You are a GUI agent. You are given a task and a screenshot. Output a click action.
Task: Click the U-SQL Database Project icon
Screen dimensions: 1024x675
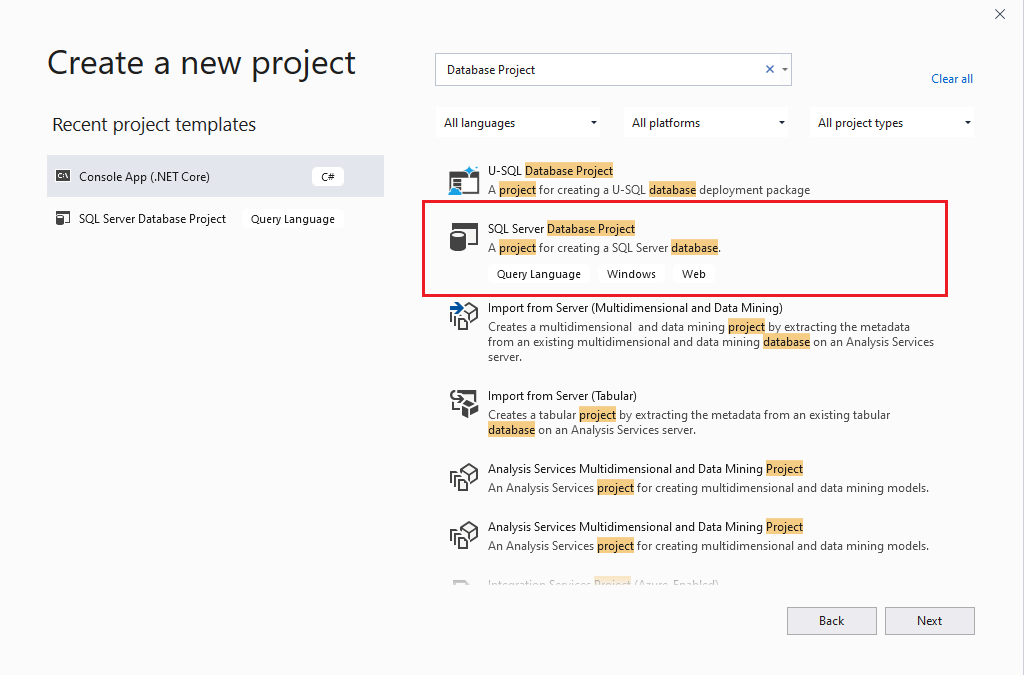pyautogui.click(x=464, y=180)
